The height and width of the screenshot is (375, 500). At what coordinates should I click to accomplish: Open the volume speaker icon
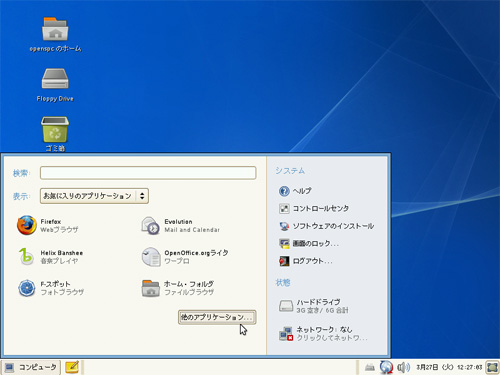403,367
